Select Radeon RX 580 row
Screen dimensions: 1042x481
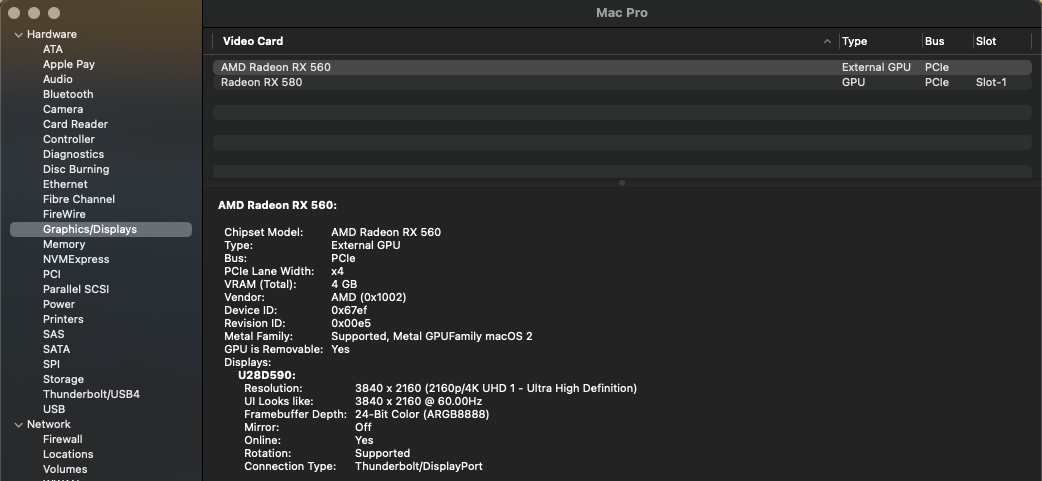(622, 82)
